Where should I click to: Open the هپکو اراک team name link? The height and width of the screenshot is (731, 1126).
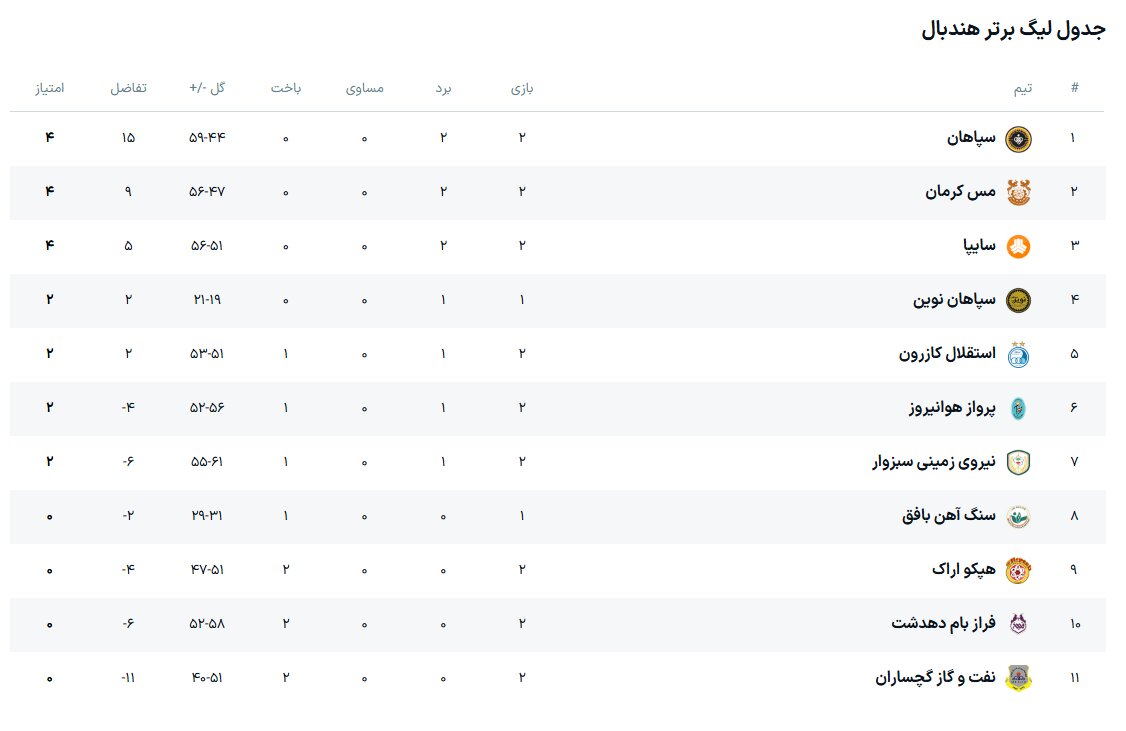pos(963,570)
